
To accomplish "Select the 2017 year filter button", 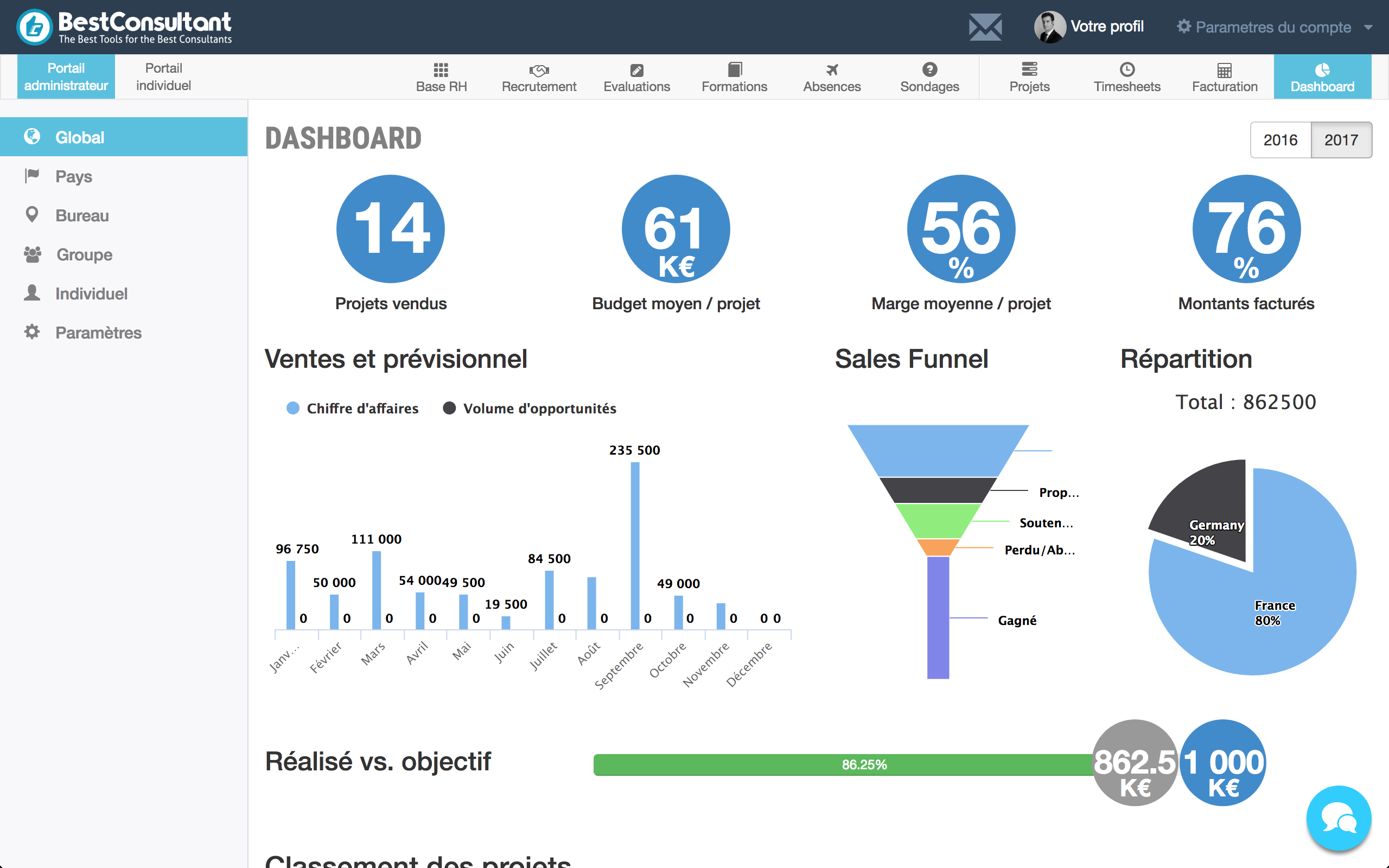I will tap(1342, 139).
